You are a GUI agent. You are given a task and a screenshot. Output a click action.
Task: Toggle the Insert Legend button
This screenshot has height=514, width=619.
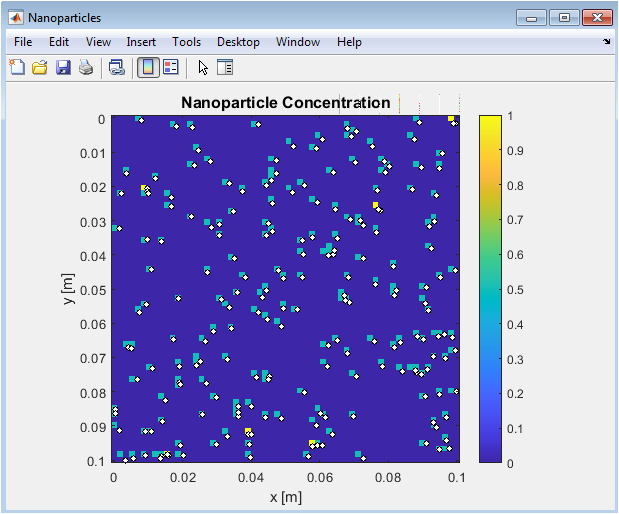click(170, 68)
